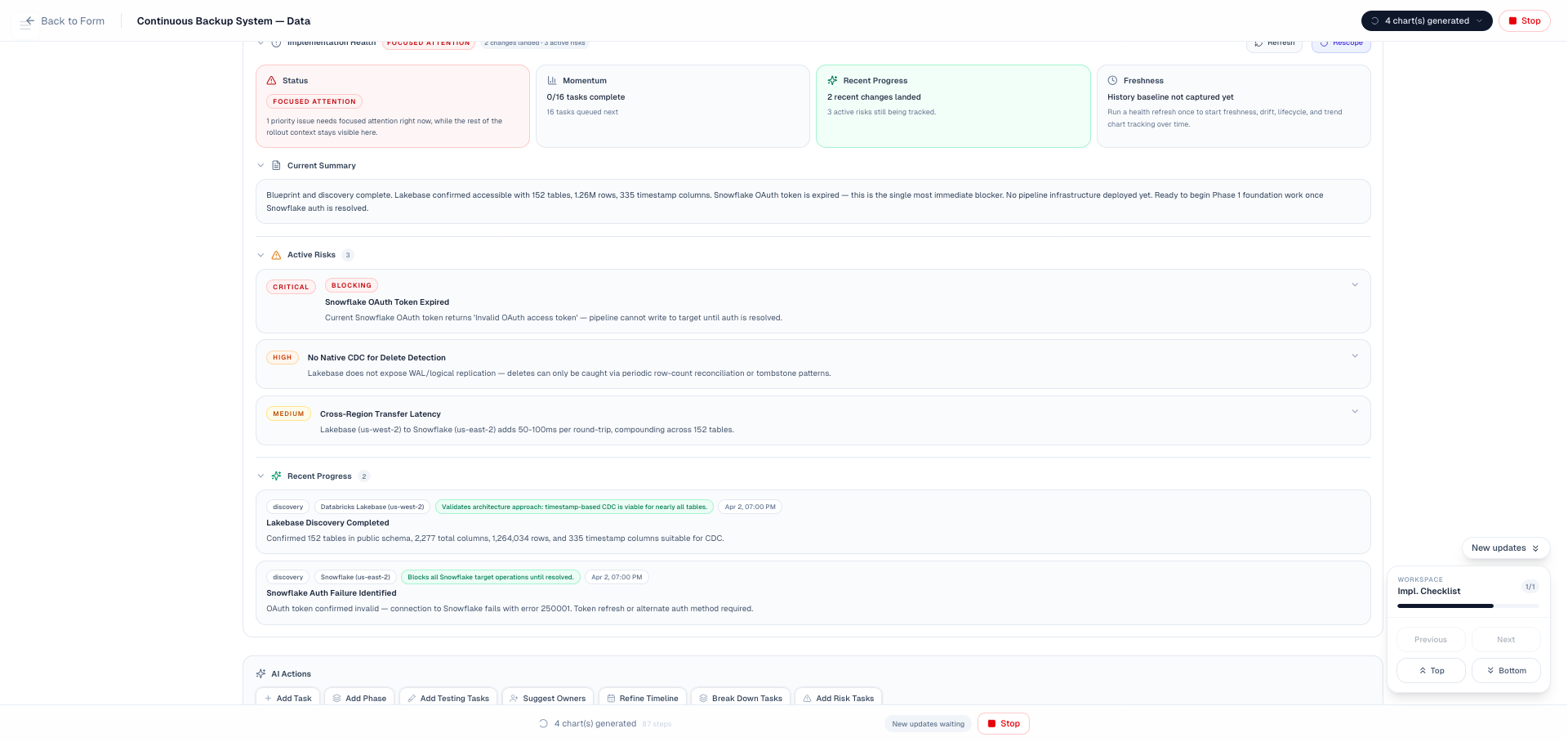Click the up chevrons icon on Top button
1568x742 pixels.
click(1423, 671)
